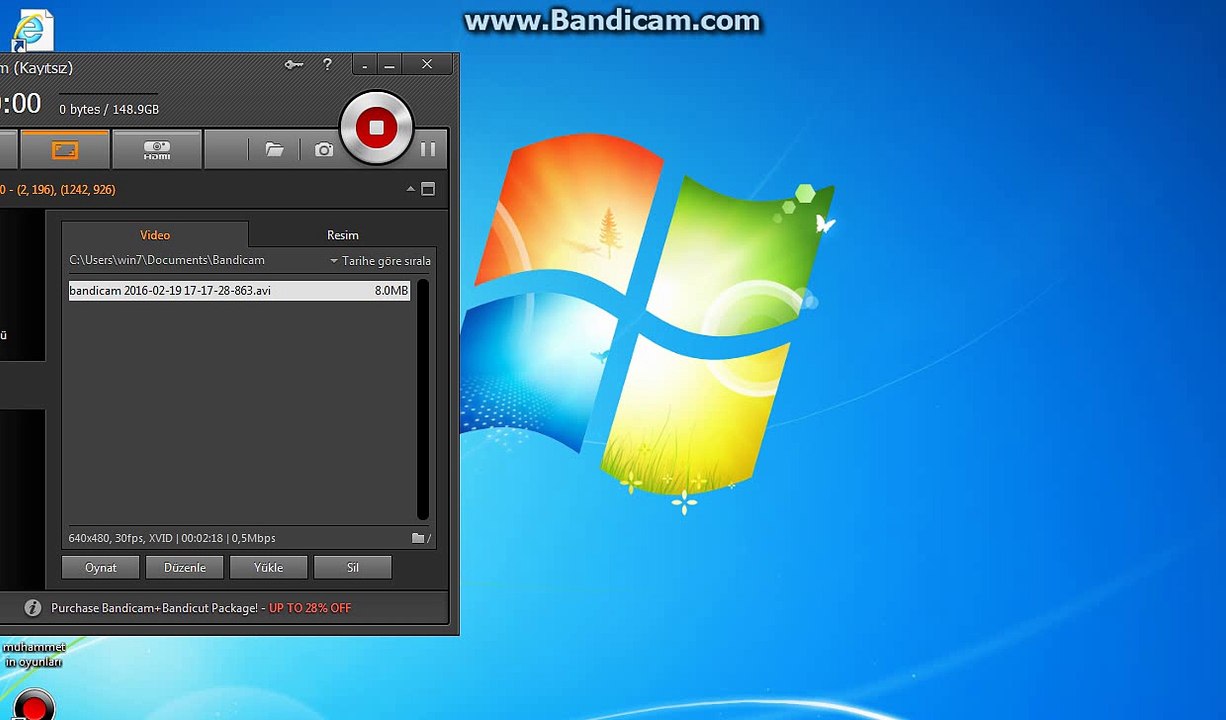Play video with the Oynat button
Viewport: 1226px width, 720px height.
(100, 567)
